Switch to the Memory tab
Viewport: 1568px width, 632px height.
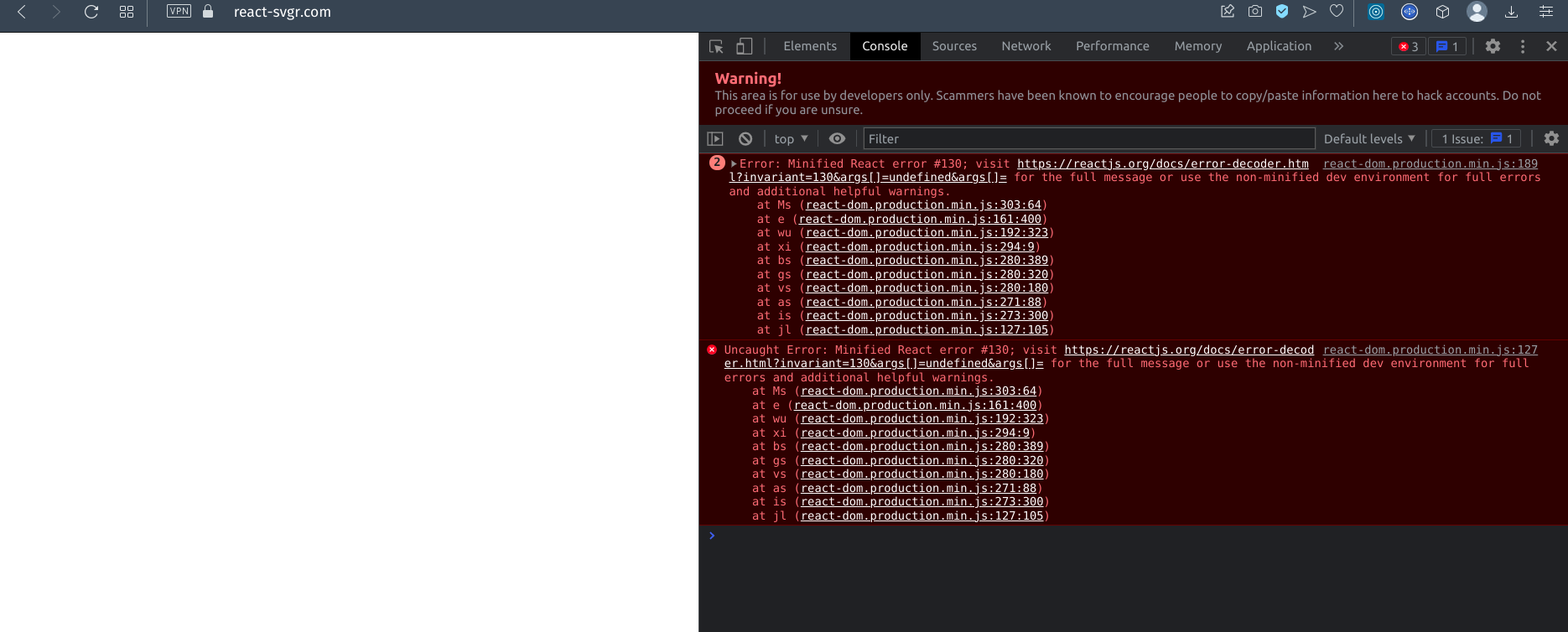tap(1198, 46)
